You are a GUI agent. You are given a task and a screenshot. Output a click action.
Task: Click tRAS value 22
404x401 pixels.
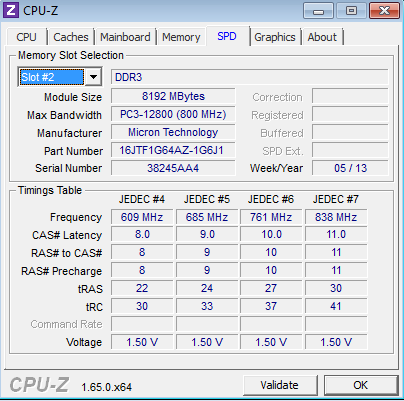[142, 288]
